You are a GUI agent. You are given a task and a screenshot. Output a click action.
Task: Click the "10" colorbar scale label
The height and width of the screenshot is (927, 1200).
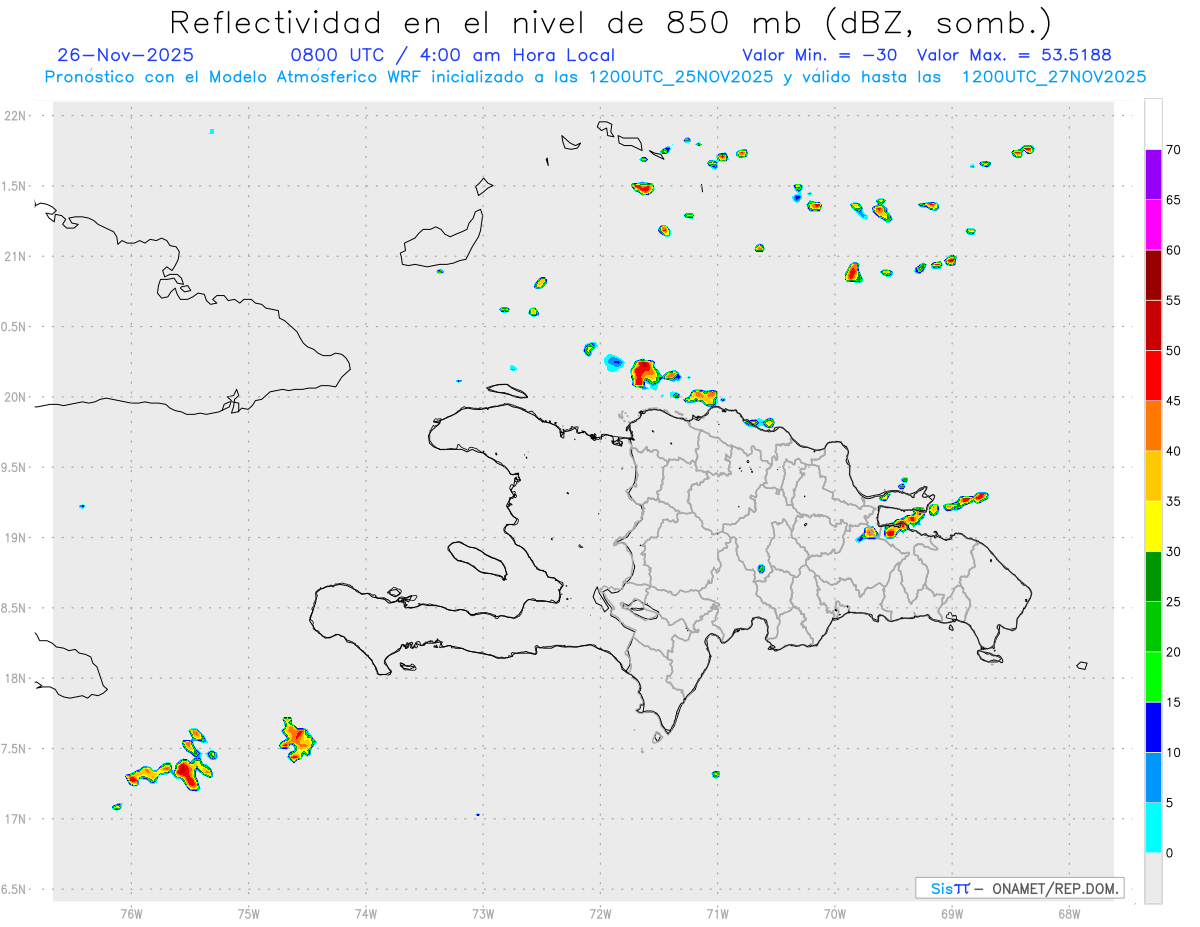[x=1174, y=752]
